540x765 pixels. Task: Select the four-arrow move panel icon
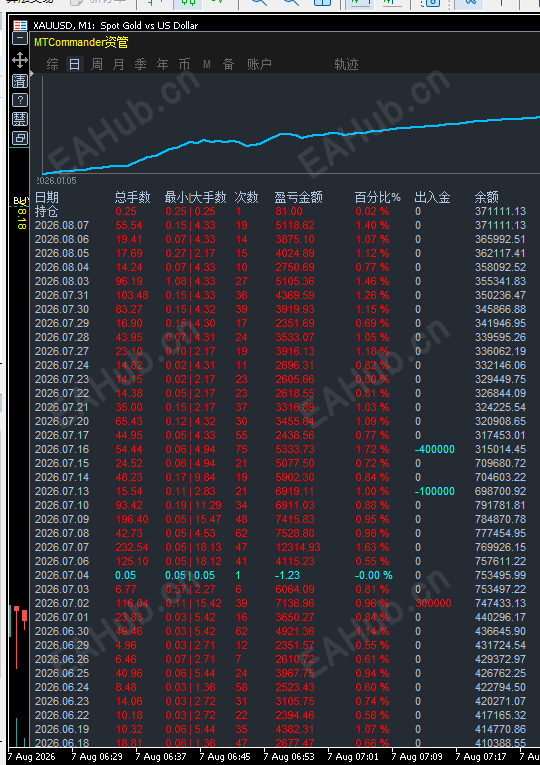(20, 60)
